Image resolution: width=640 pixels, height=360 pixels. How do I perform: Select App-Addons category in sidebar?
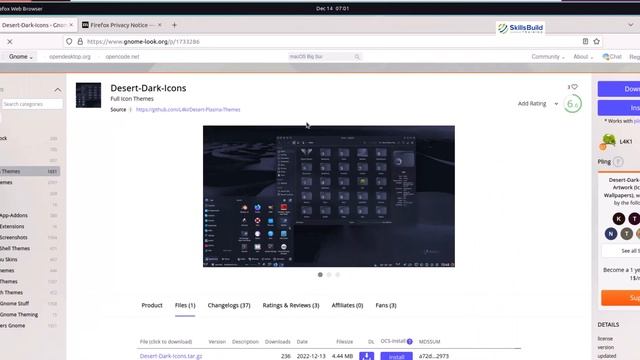pos(14,215)
